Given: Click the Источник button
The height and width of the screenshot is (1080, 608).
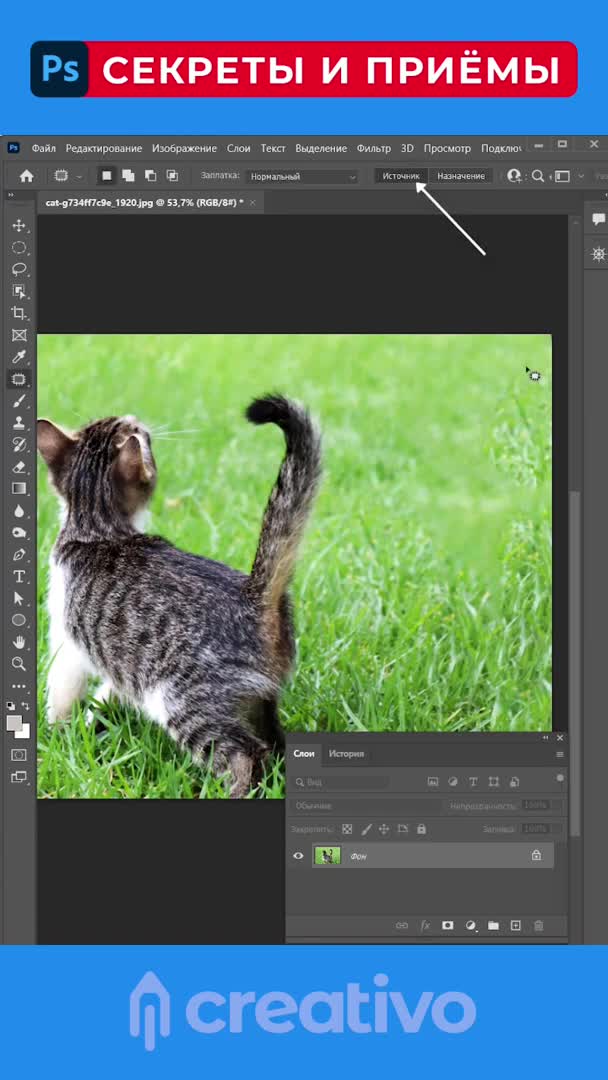Looking at the screenshot, I should click(x=401, y=176).
